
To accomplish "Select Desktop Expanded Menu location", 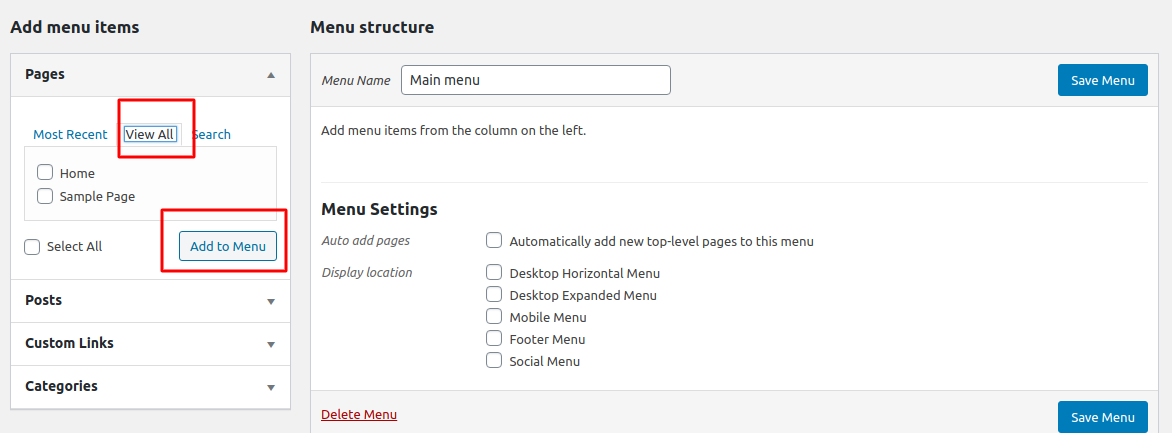I will (x=494, y=294).
